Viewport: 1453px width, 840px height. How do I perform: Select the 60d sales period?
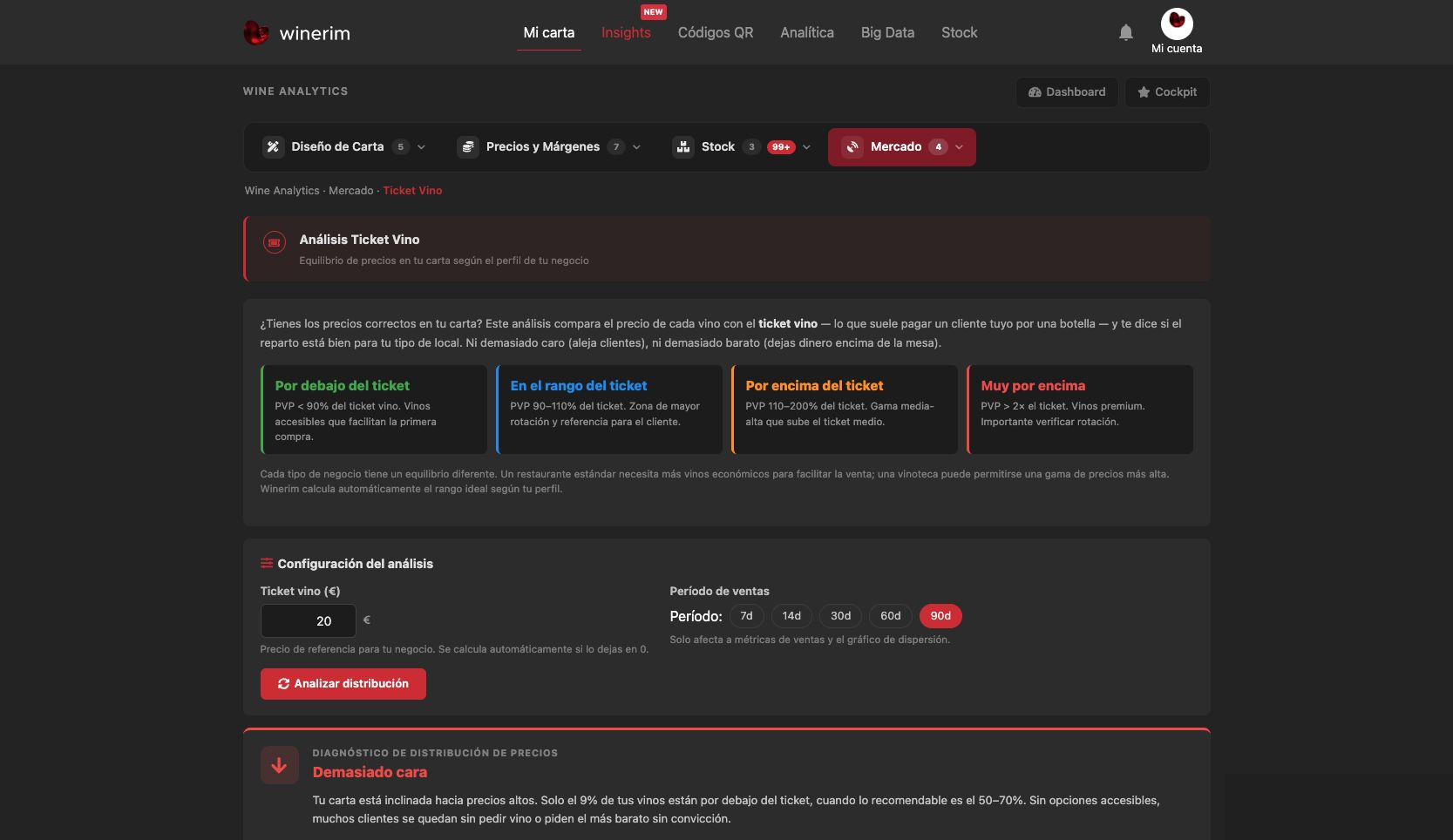891,616
